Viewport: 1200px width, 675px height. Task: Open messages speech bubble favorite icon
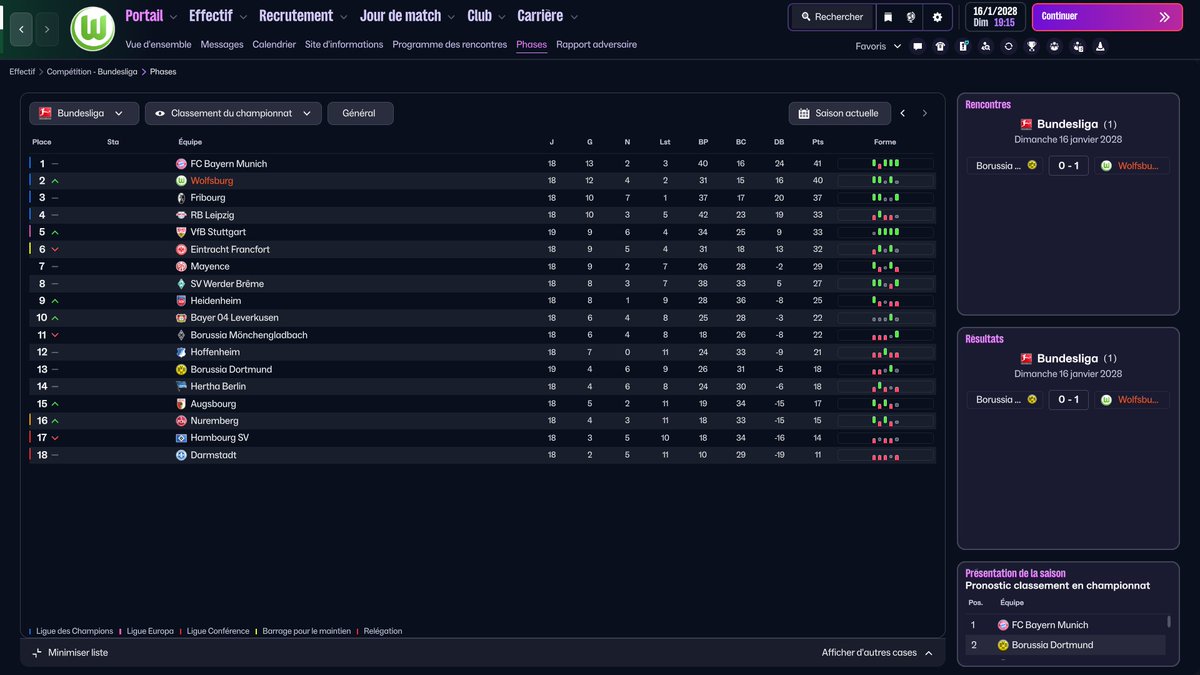tap(917, 46)
